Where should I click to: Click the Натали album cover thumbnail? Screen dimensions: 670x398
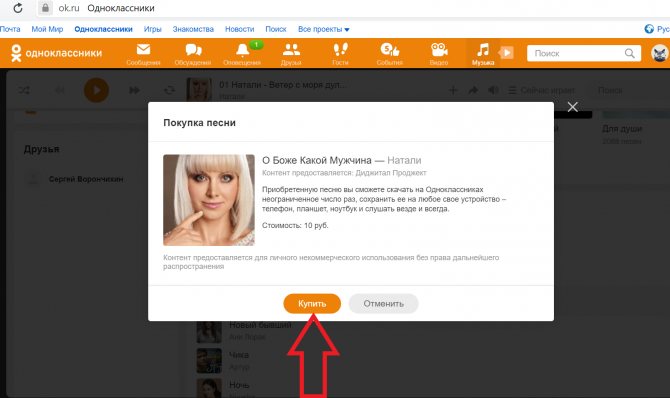pos(209,200)
